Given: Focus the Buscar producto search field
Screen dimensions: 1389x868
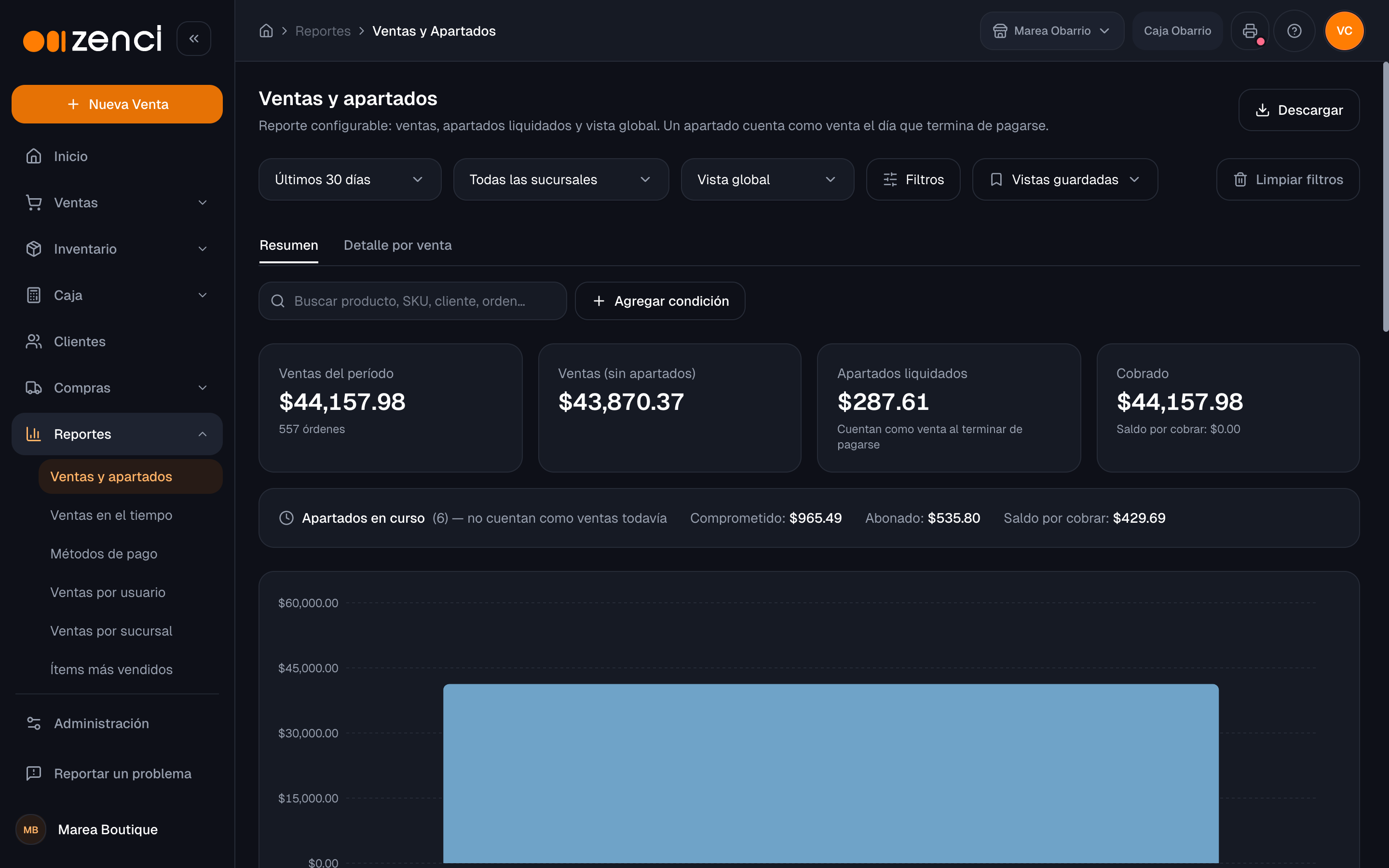Looking at the screenshot, I should (413, 301).
